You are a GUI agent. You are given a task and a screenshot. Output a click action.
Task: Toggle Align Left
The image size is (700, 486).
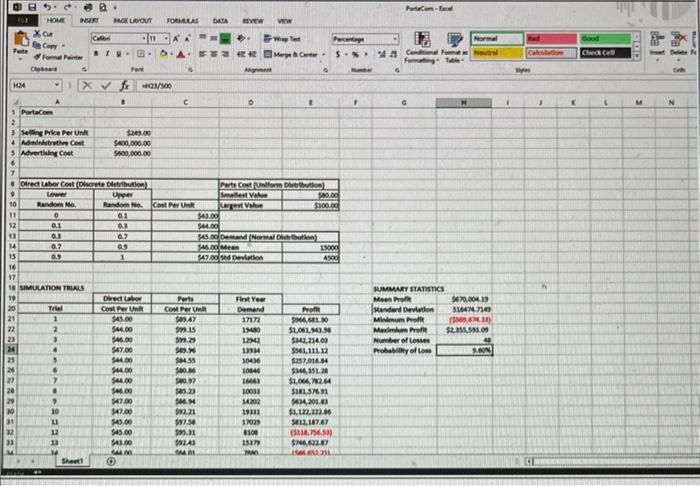coord(202,54)
